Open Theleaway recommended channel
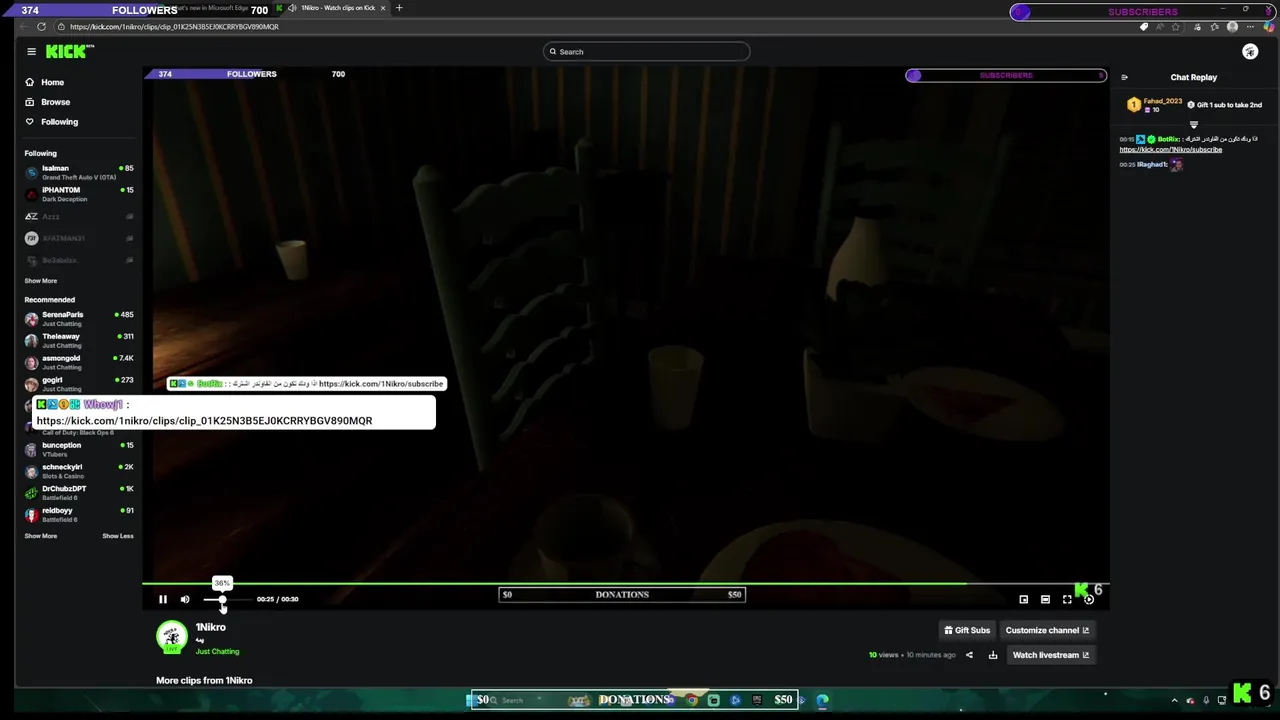1280x720 pixels. 79,341
